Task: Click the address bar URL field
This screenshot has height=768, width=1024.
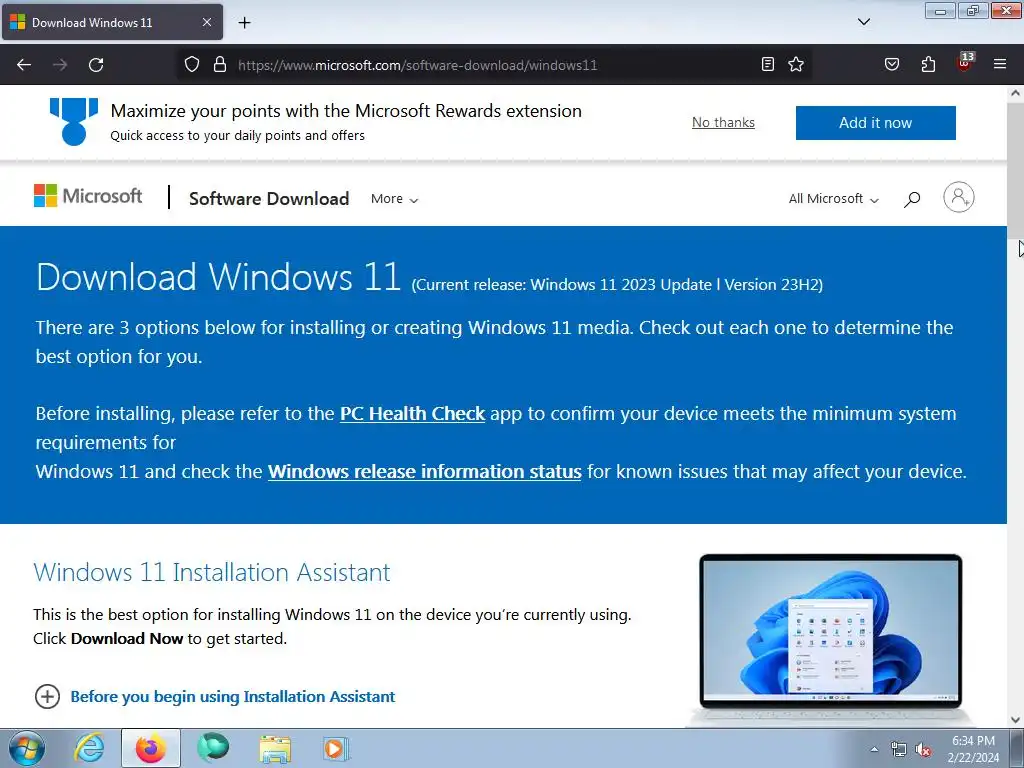Action: pos(496,65)
